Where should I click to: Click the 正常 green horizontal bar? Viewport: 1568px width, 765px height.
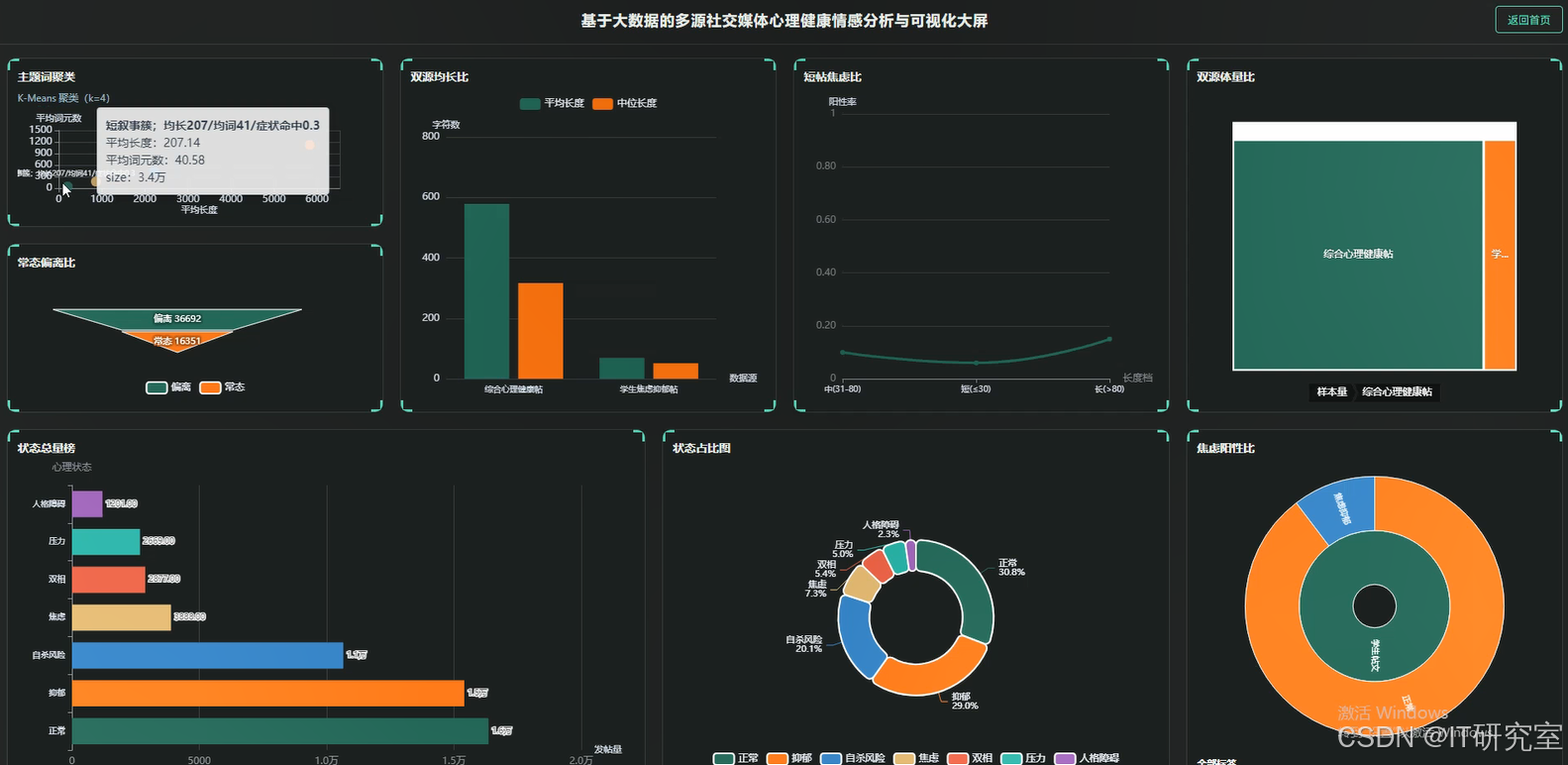pyautogui.click(x=280, y=730)
